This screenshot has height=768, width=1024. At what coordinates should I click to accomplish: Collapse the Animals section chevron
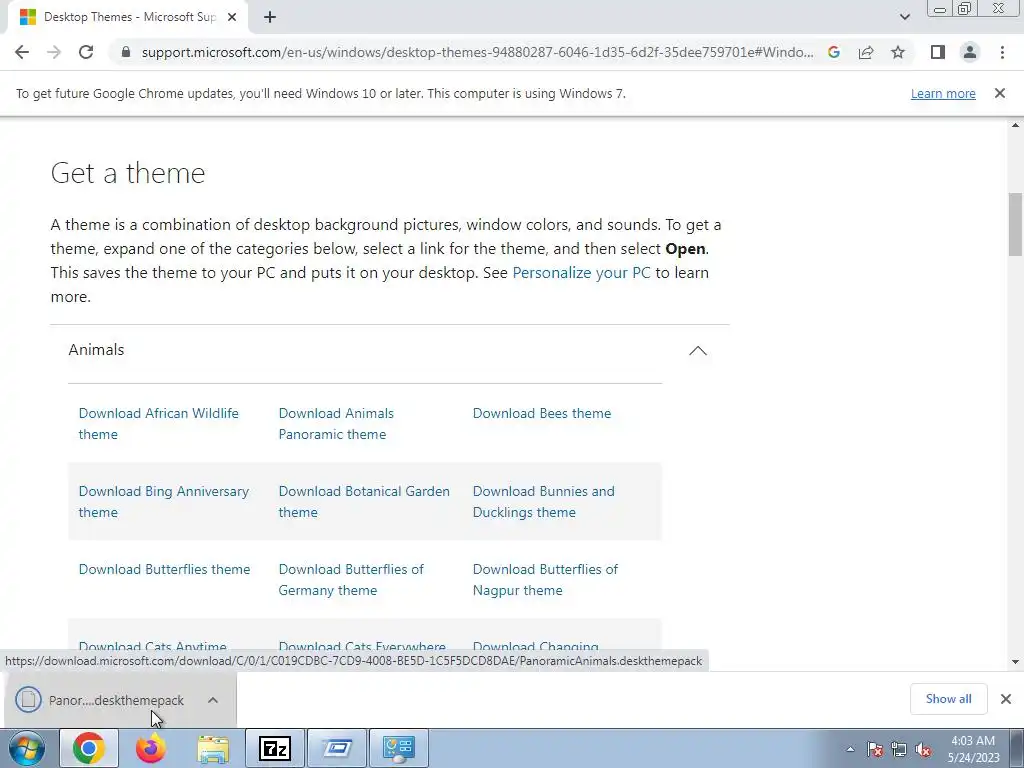[697, 351]
